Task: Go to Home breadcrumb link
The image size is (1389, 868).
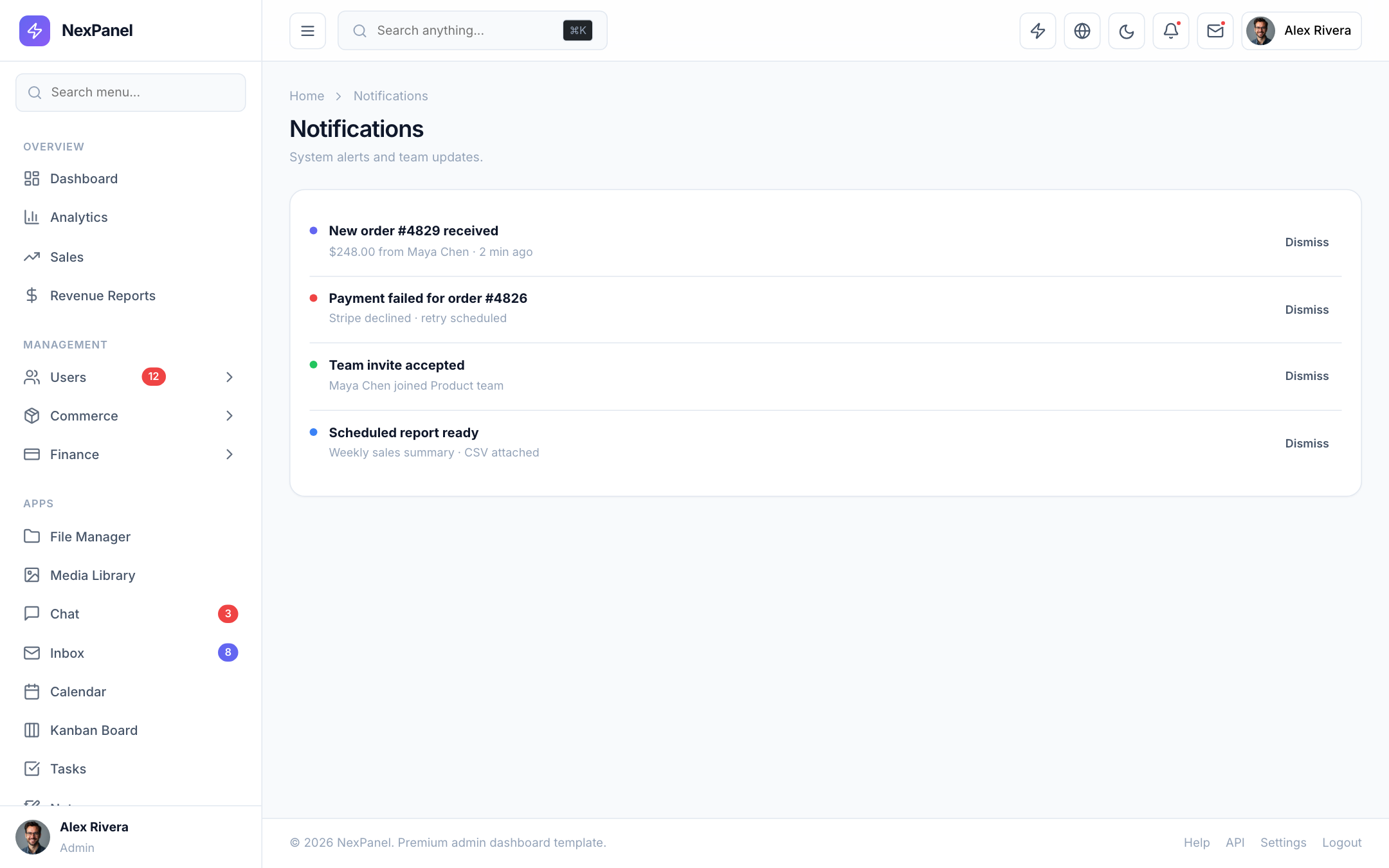Action: click(307, 96)
